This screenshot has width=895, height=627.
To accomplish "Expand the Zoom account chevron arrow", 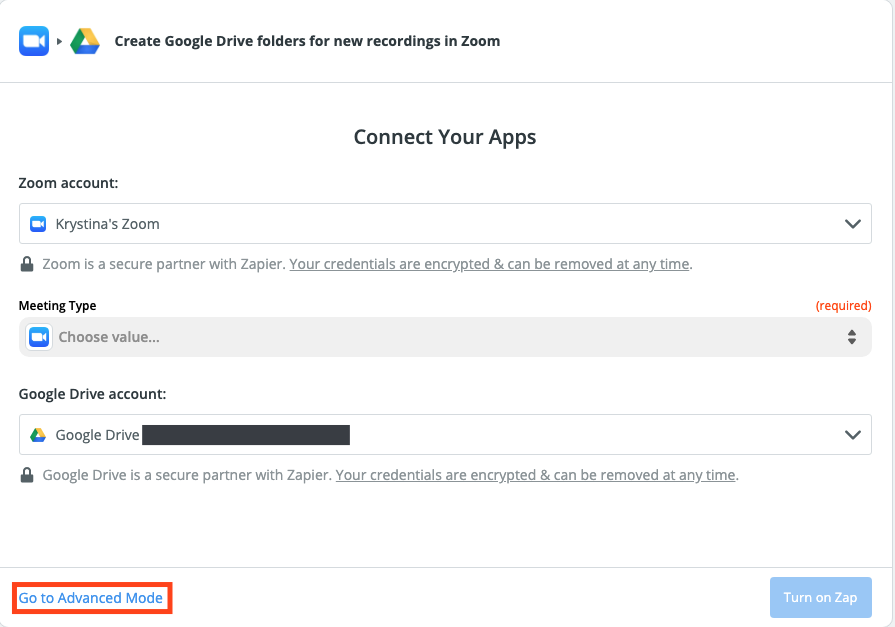I will point(853,224).
